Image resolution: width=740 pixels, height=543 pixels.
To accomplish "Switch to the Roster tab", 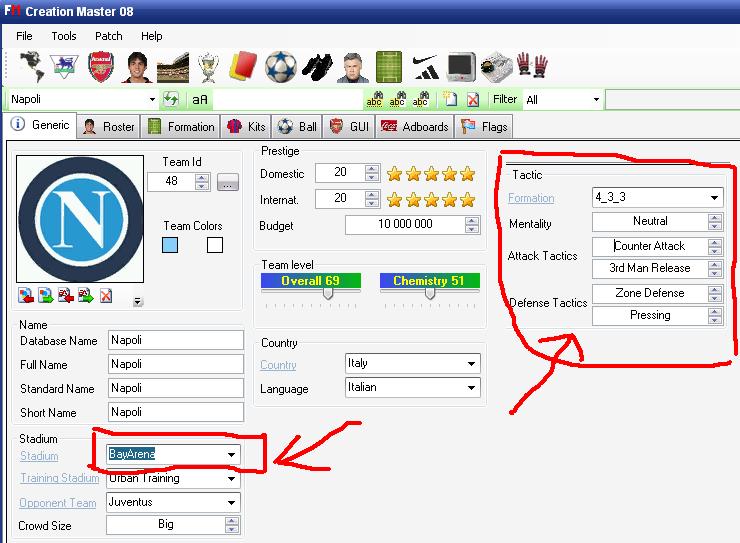I will (109, 126).
